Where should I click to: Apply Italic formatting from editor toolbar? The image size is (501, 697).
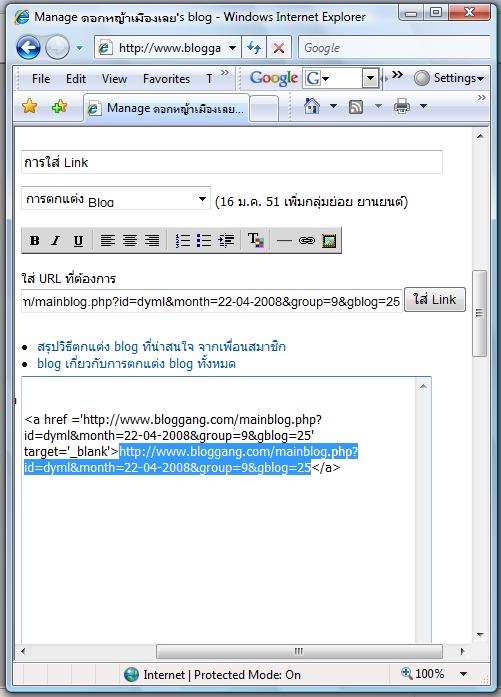(56, 240)
